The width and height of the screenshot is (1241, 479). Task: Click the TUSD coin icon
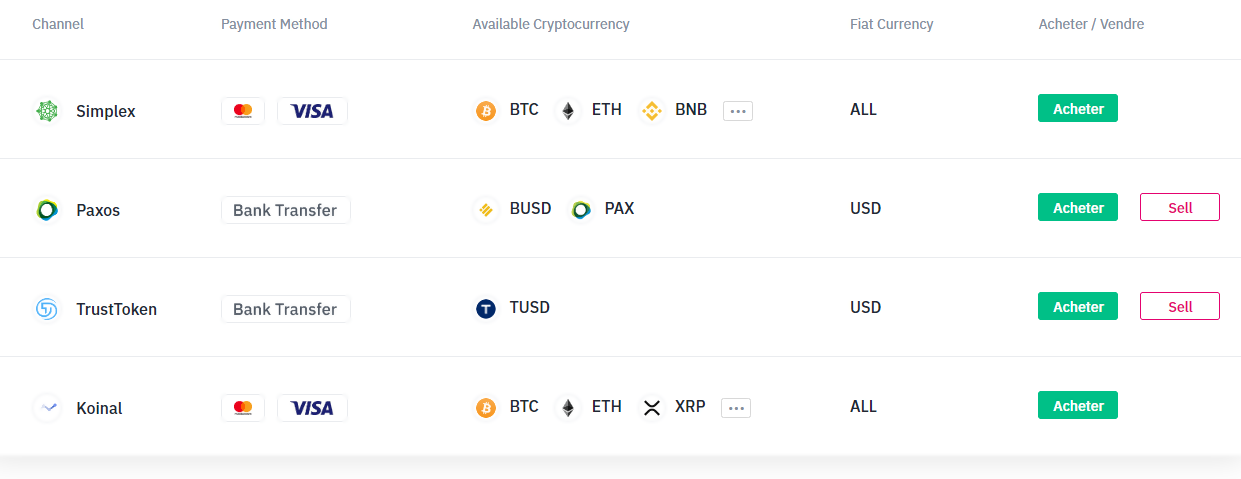pos(486,309)
